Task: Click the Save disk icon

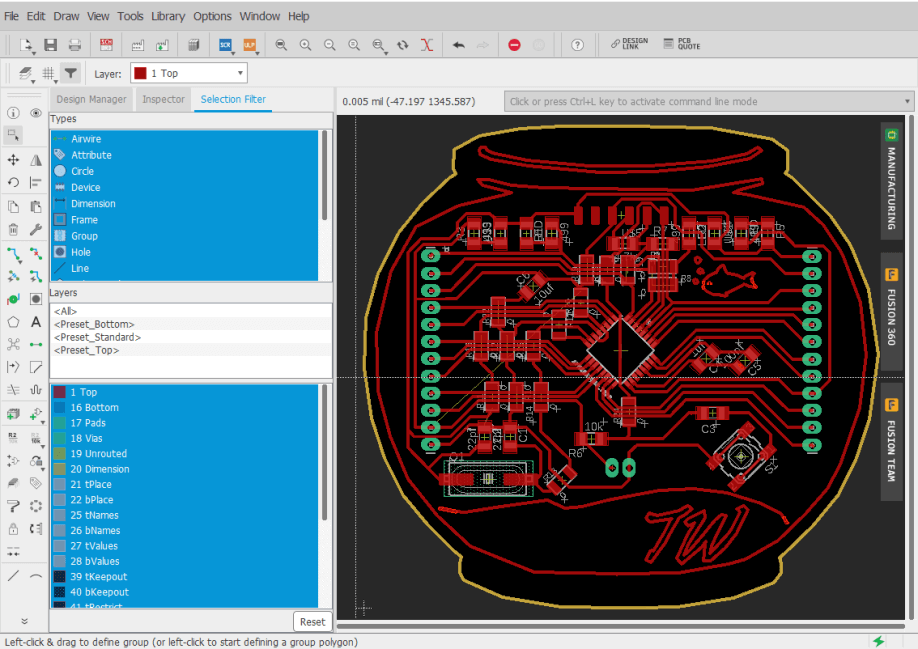Action: pos(50,45)
